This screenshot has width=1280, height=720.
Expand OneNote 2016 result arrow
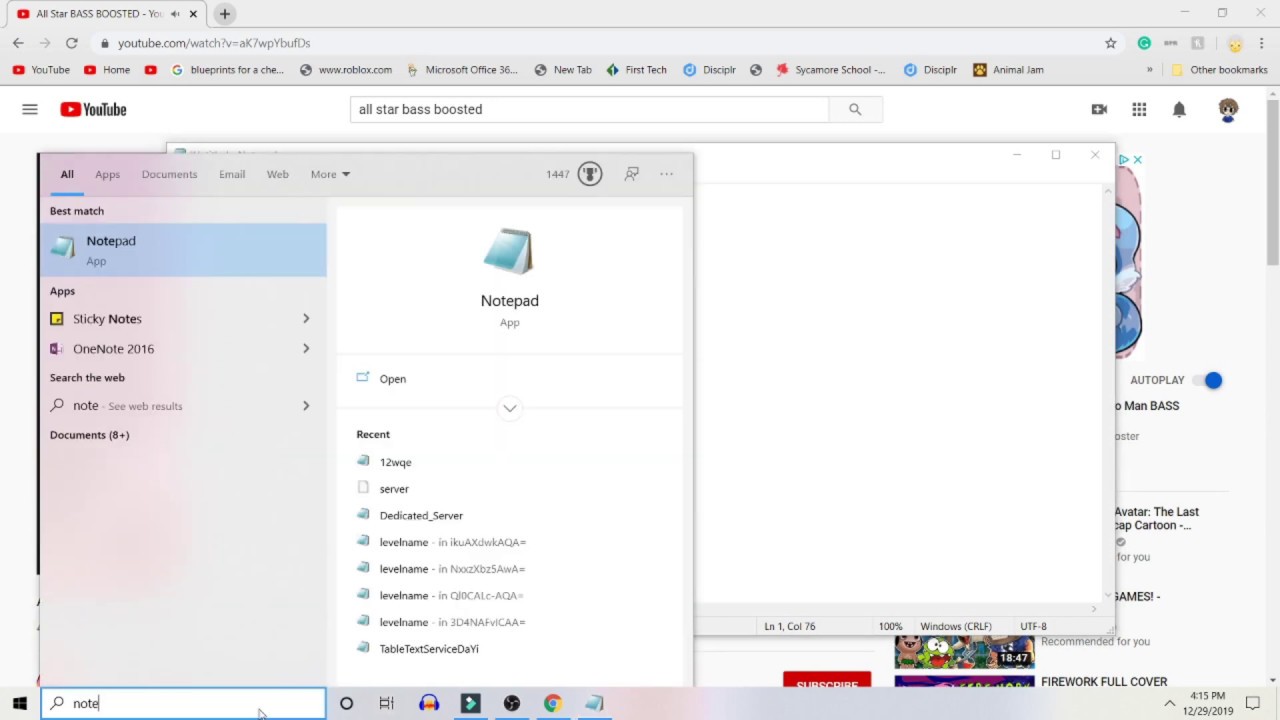click(306, 349)
